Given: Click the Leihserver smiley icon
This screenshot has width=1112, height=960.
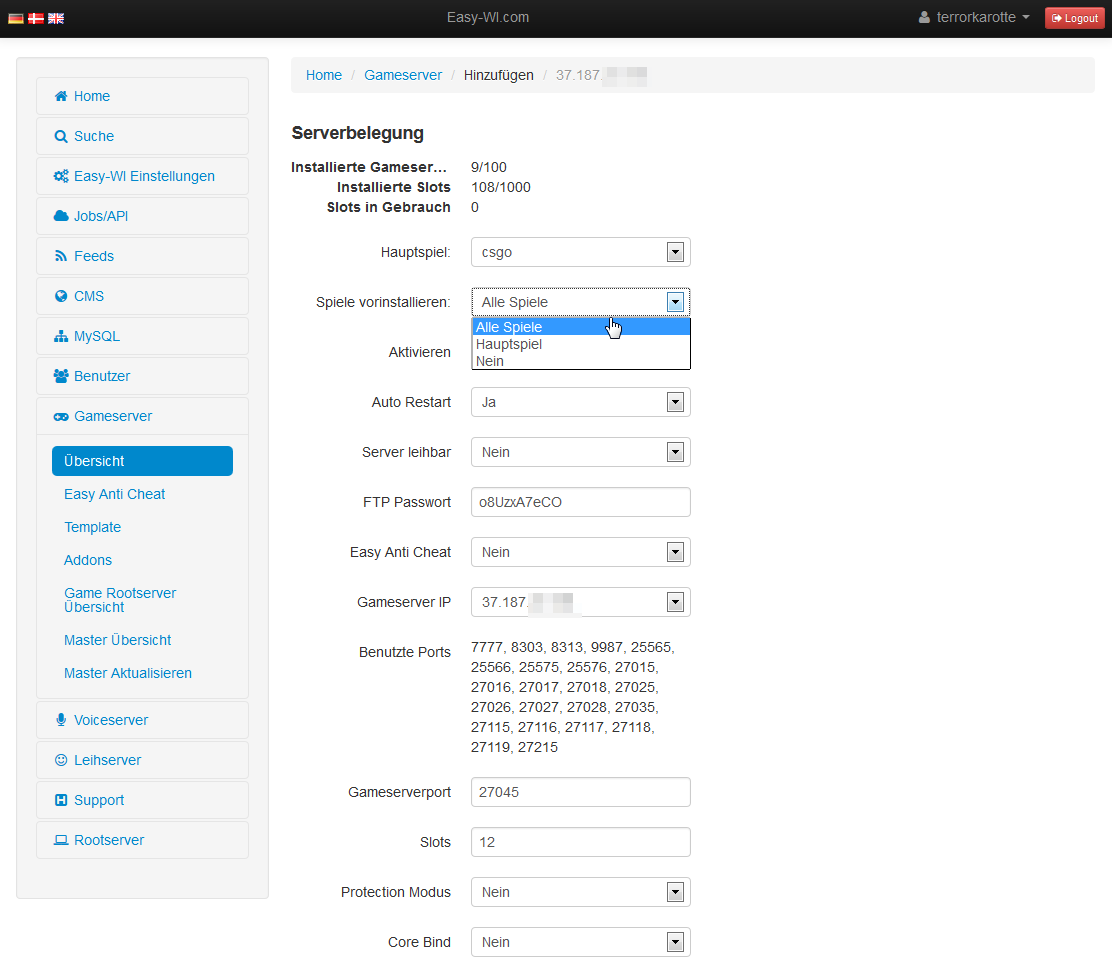Looking at the screenshot, I should [x=63, y=760].
